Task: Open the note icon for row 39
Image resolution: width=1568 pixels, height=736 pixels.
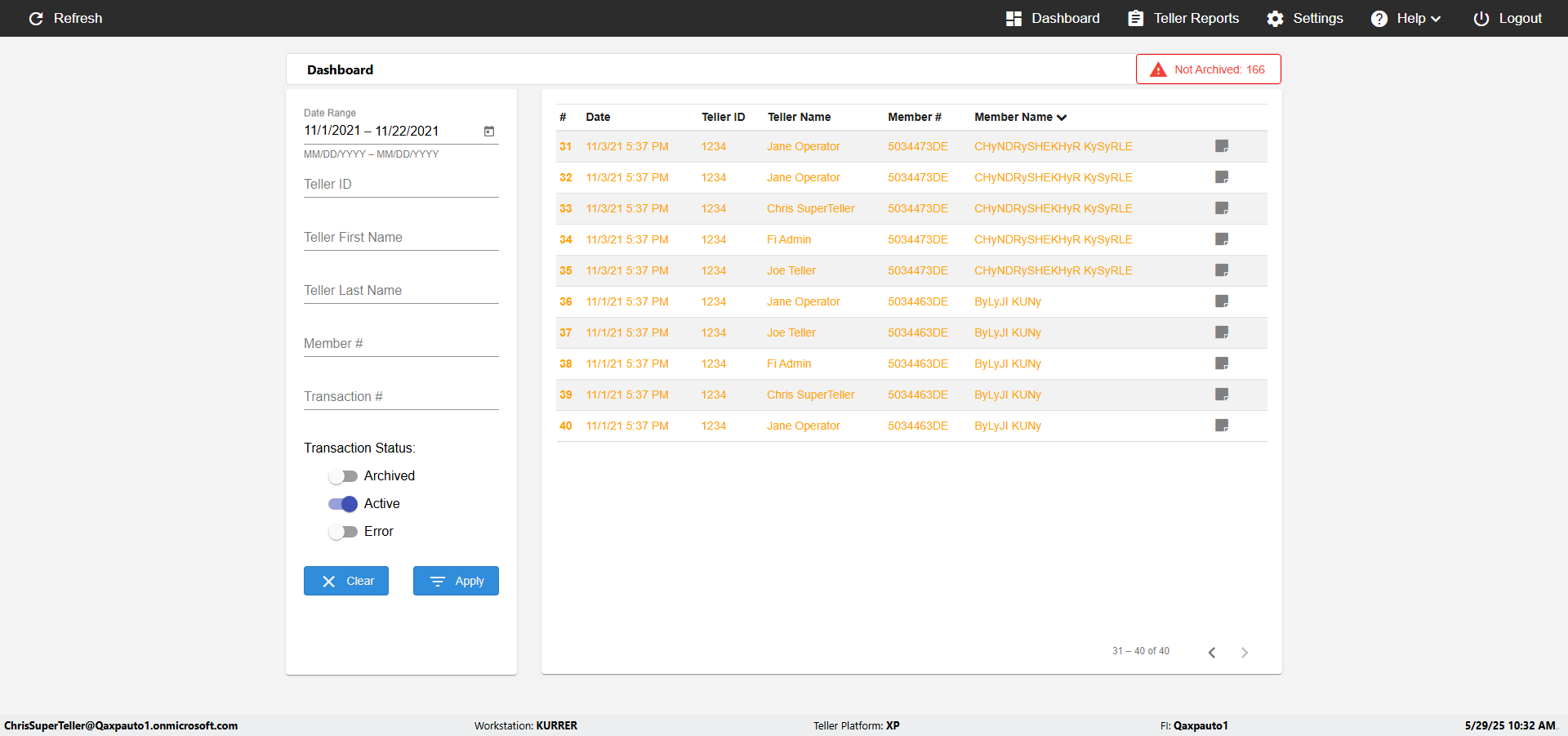Action: 1222,395
